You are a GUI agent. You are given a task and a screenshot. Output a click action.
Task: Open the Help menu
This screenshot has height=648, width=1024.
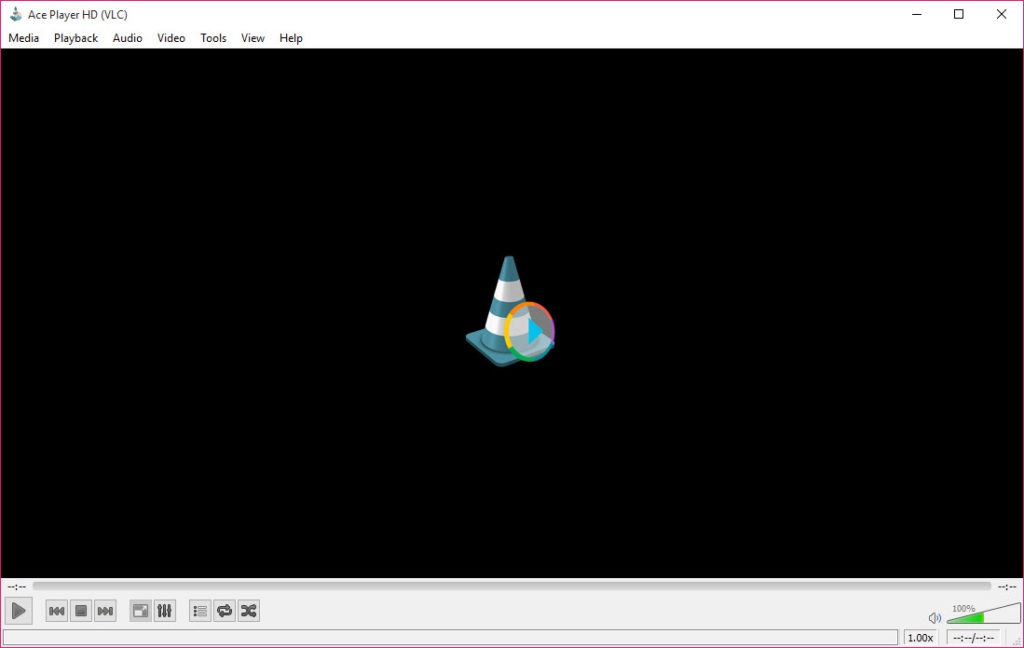tap(291, 38)
